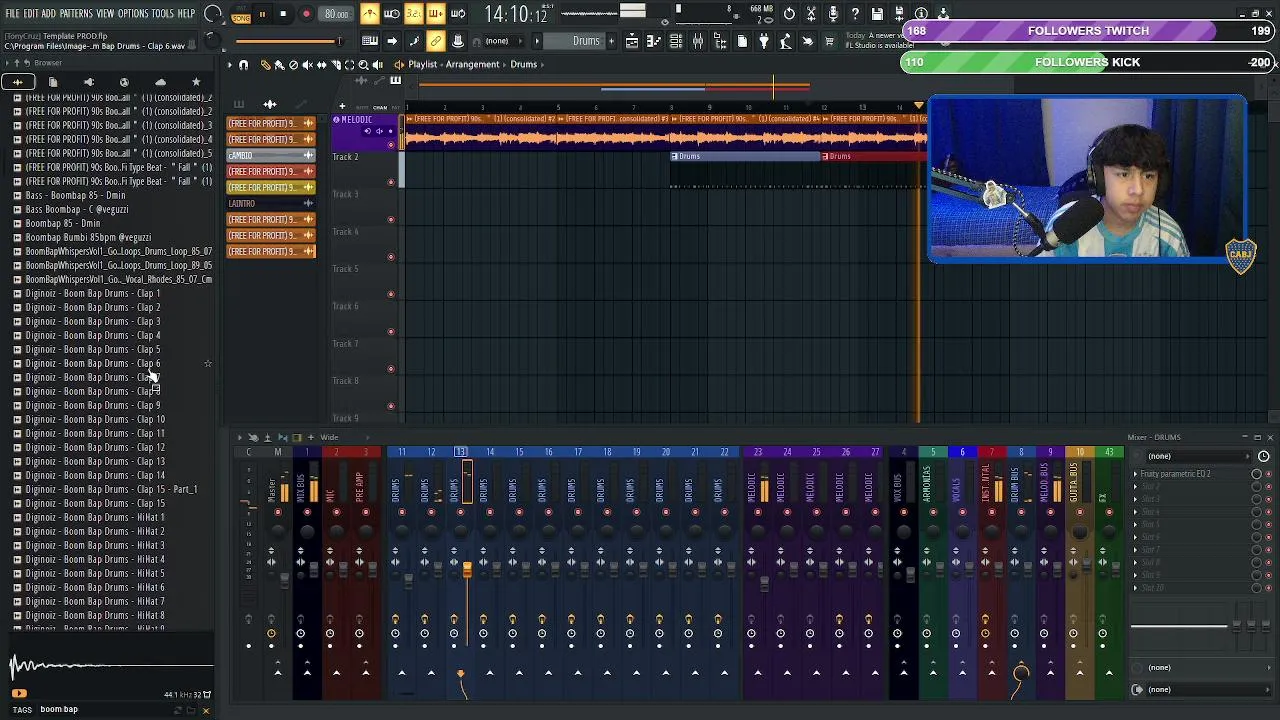This screenshot has height=720, width=1280.
Task: Stop playback with the stop button
Action: pyautogui.click(x=283, y=14)
